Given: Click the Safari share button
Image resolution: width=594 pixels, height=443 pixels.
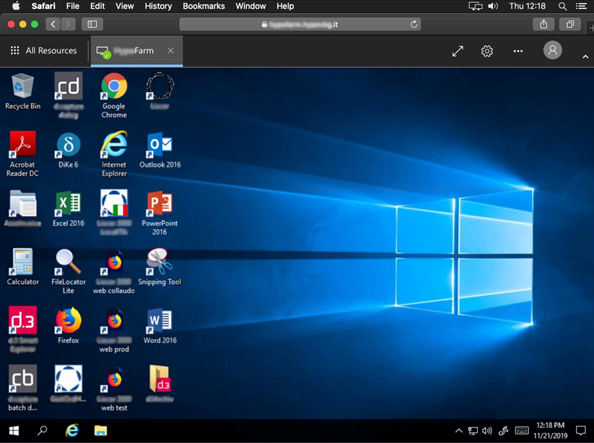Looking at the screenshot, I should point(544,24).
